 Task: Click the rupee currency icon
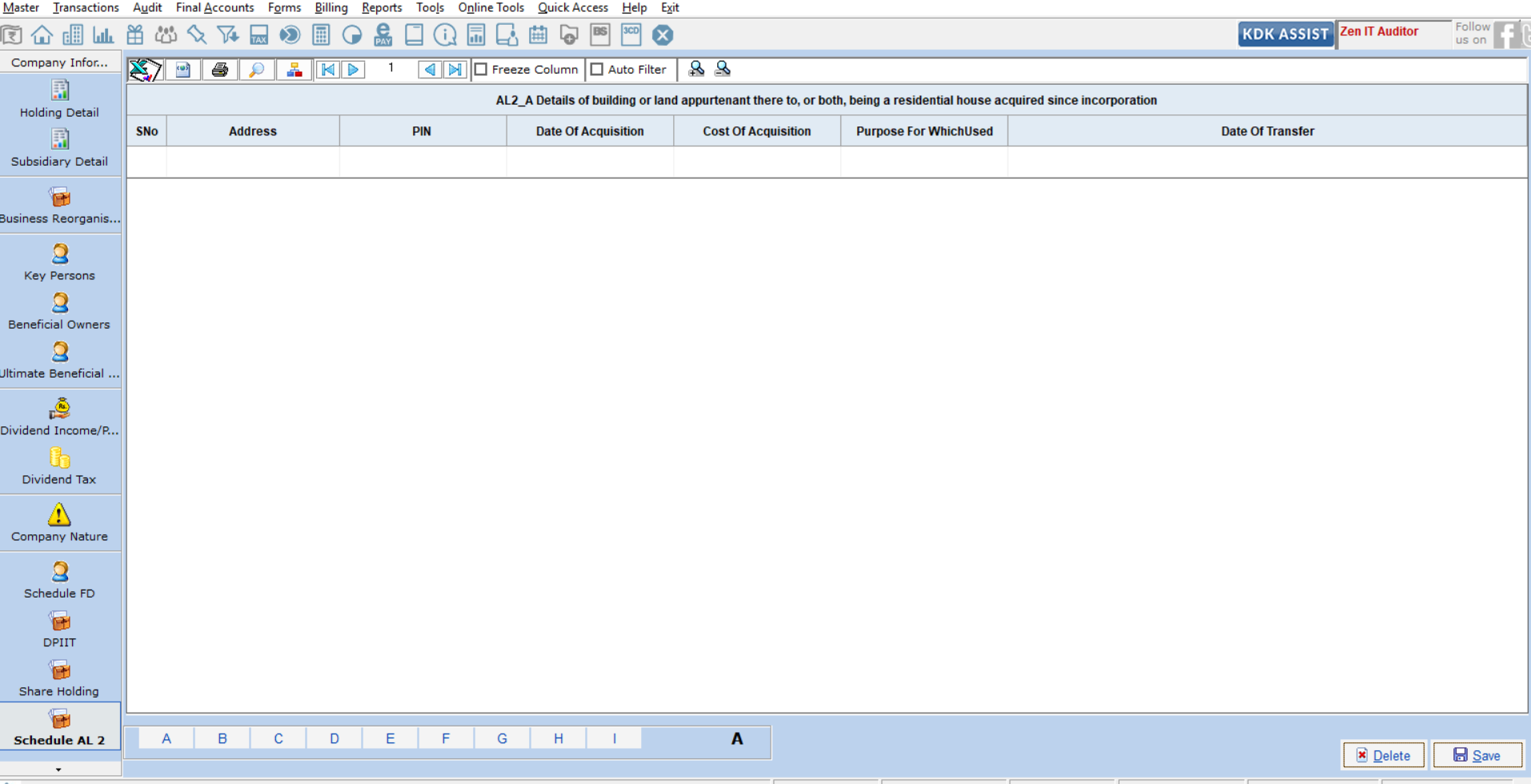(x=11, y=34)
